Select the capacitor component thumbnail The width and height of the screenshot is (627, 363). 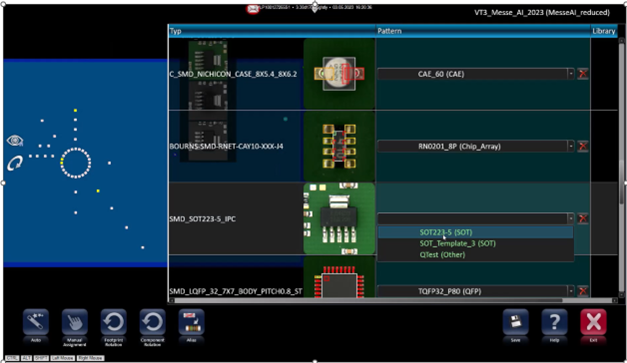click(x=339, y=74)
